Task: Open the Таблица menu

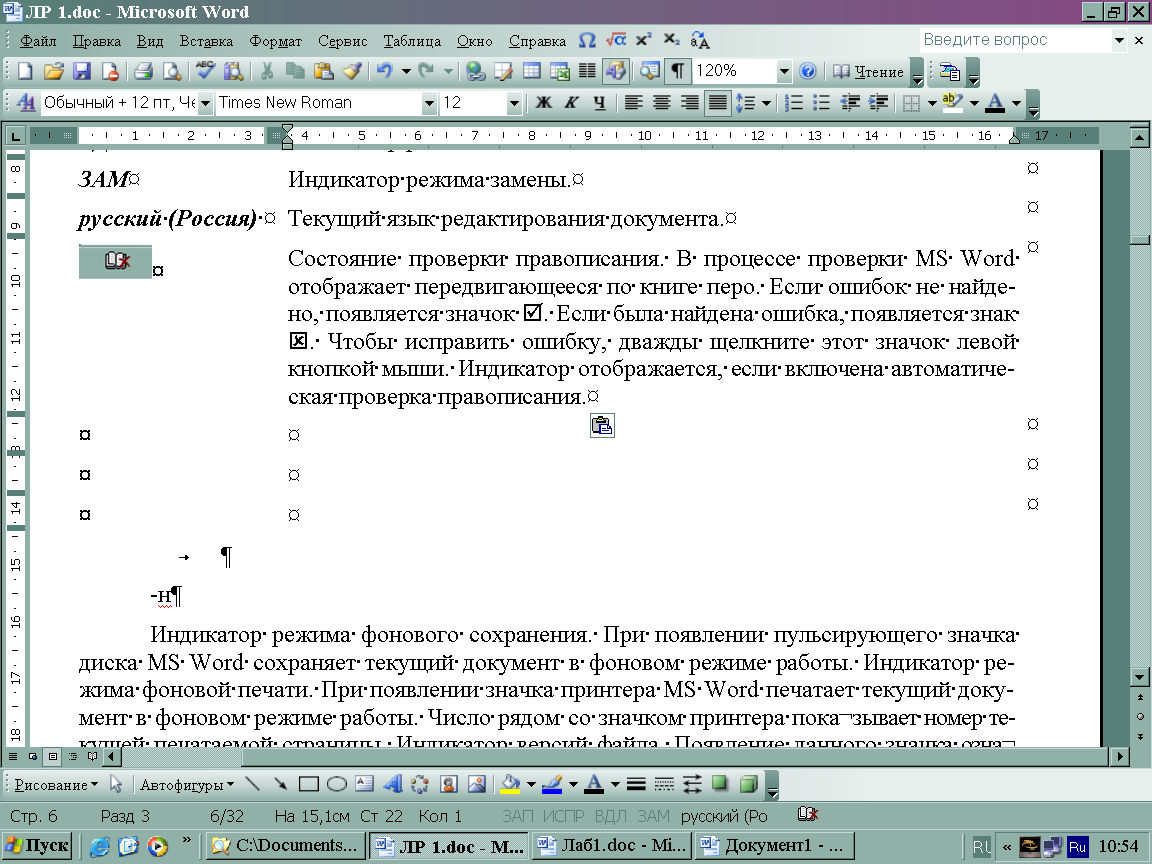Action: (411, 41)
